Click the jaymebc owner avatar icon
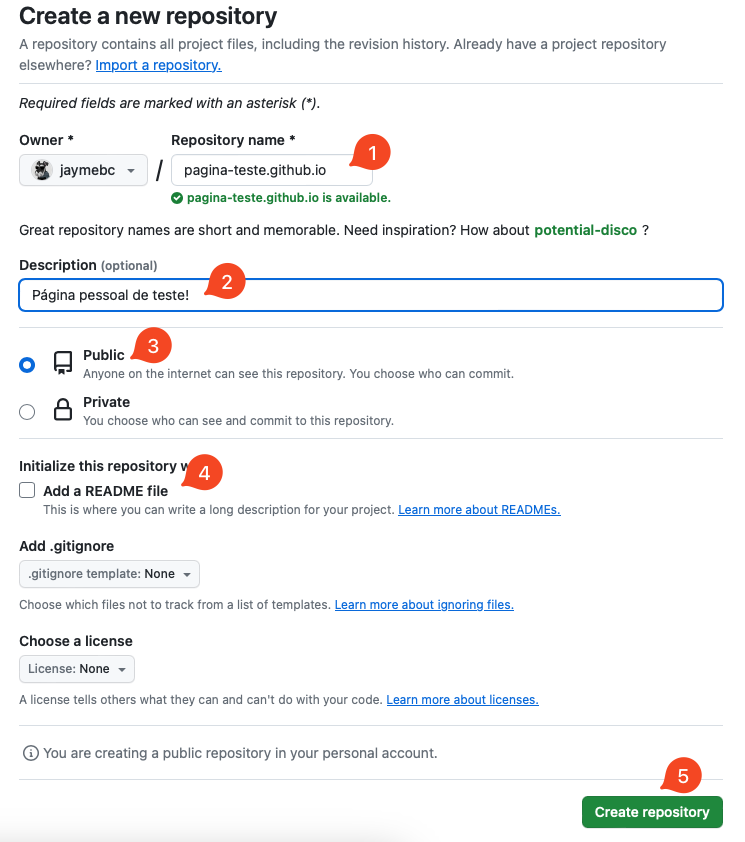Screen dimensions: 745x842 tap(41, 170)
